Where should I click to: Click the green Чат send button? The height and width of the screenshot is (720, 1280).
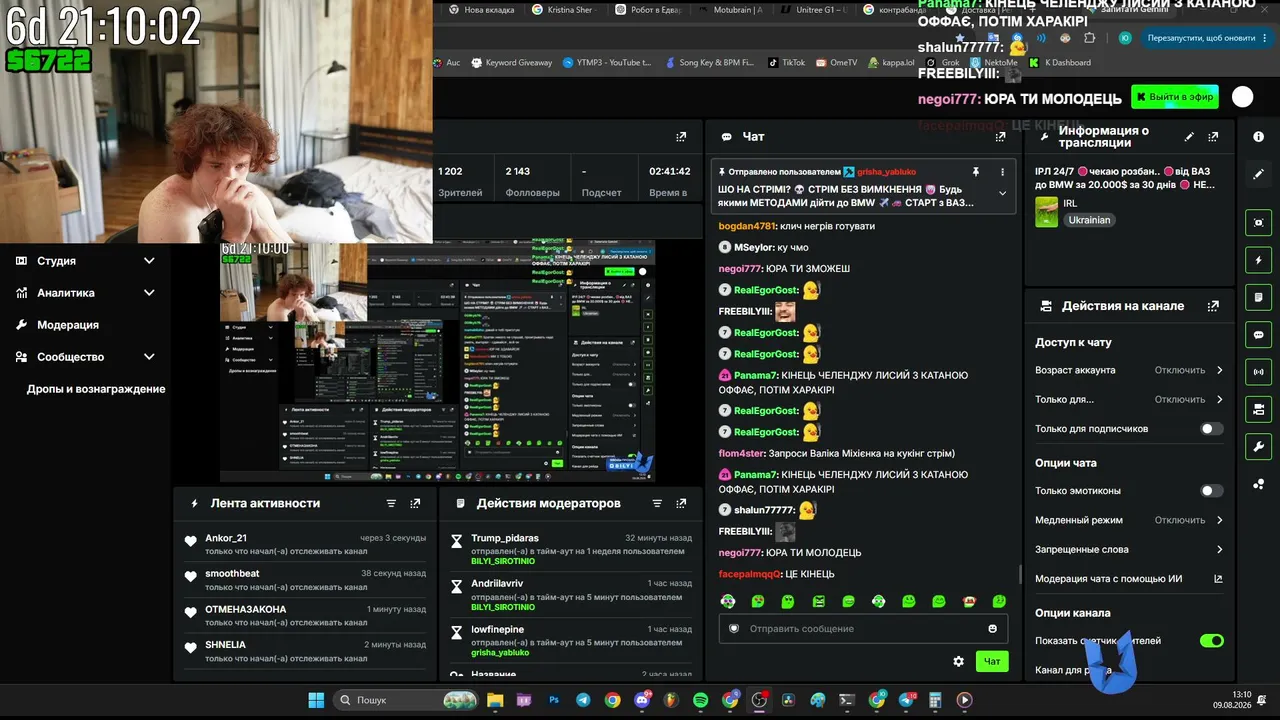[x=992, y=661]
